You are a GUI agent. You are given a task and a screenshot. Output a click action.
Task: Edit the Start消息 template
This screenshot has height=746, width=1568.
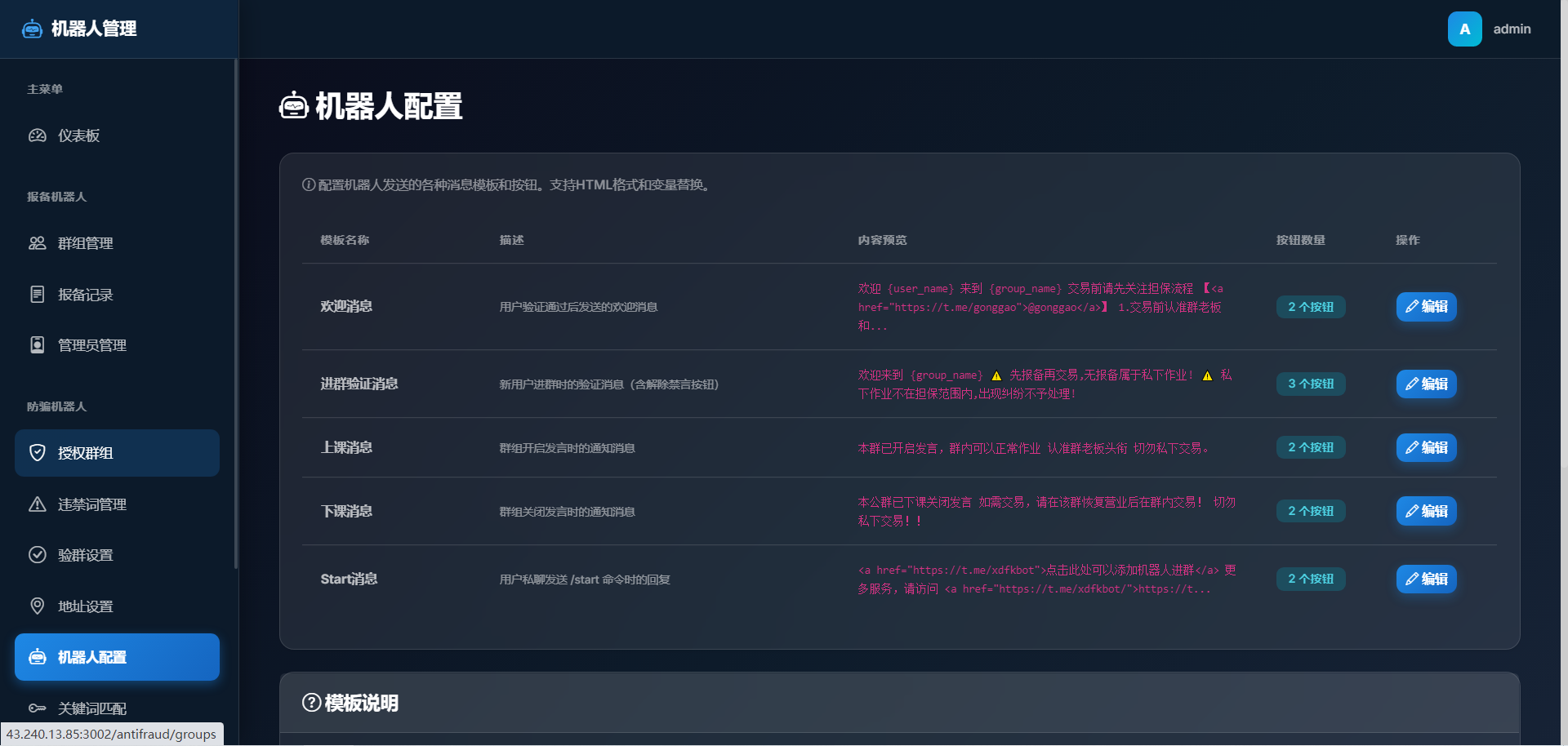[1426, 579]
